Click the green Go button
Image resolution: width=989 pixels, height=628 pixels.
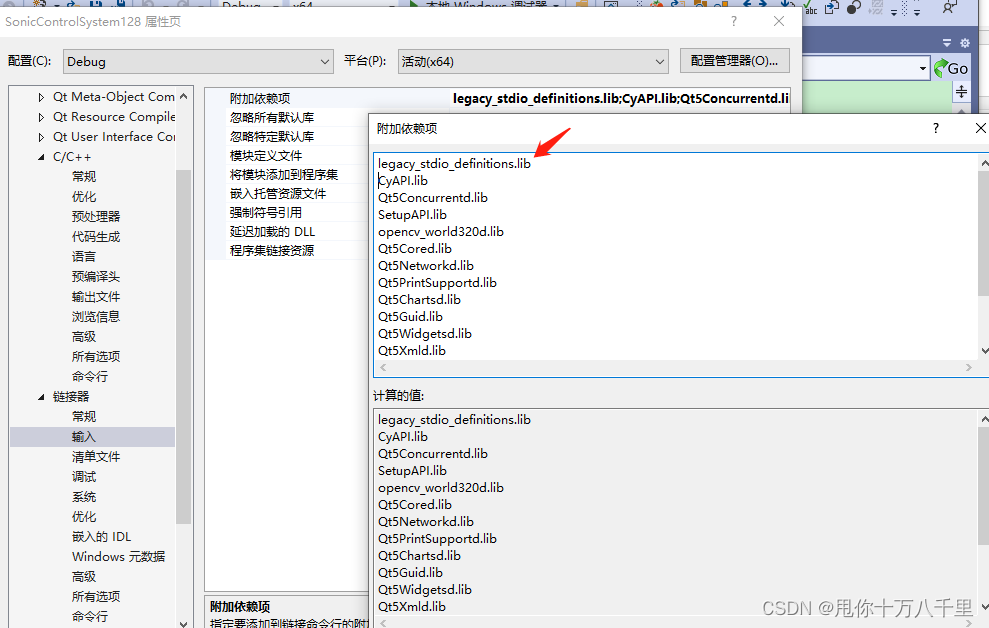coord(951,68)
